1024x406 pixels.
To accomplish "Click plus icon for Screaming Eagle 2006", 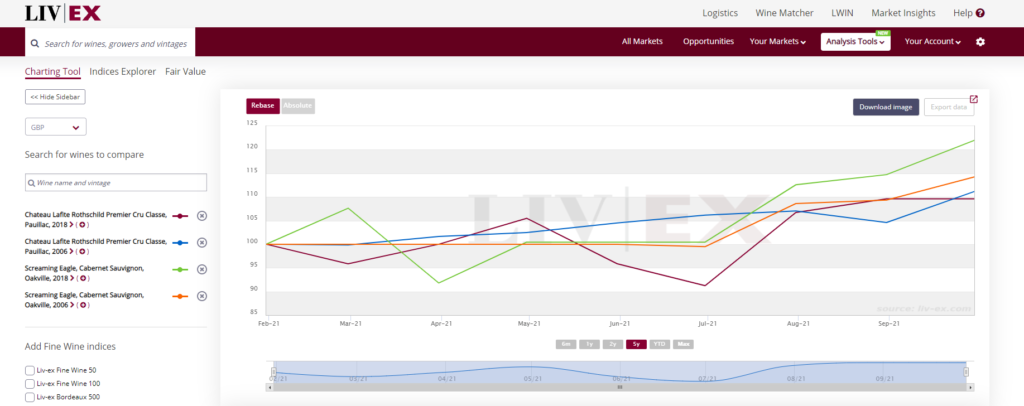I will pos(82,305).
